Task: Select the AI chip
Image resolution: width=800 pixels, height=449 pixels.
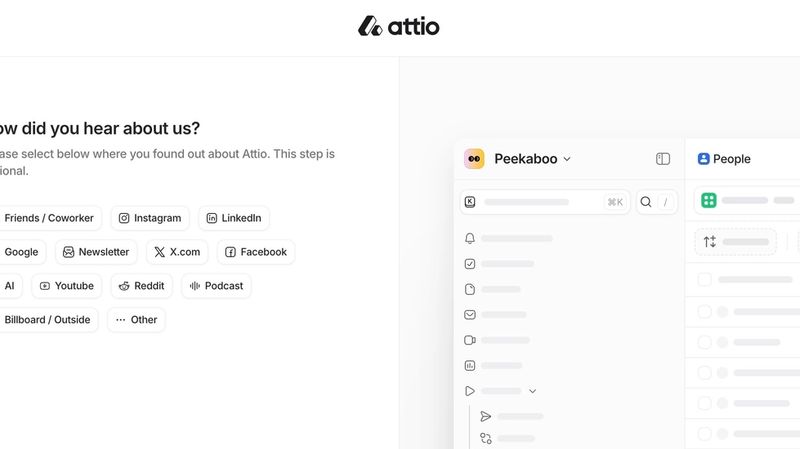Action: 10,286
